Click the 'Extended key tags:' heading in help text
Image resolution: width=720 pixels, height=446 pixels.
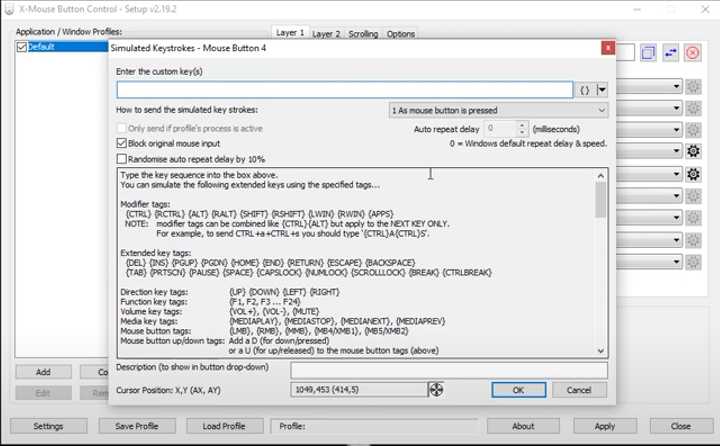(x=156, y=253)
